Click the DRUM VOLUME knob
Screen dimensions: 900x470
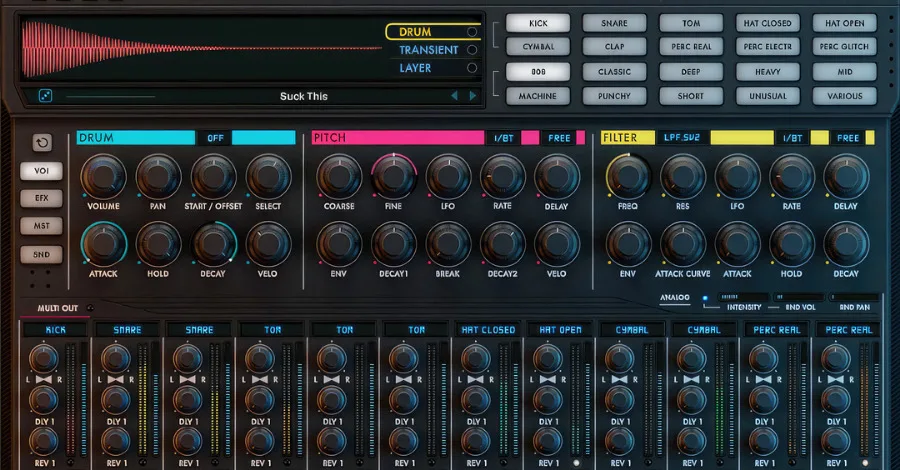pyautogui.click(x=103, y=176)
